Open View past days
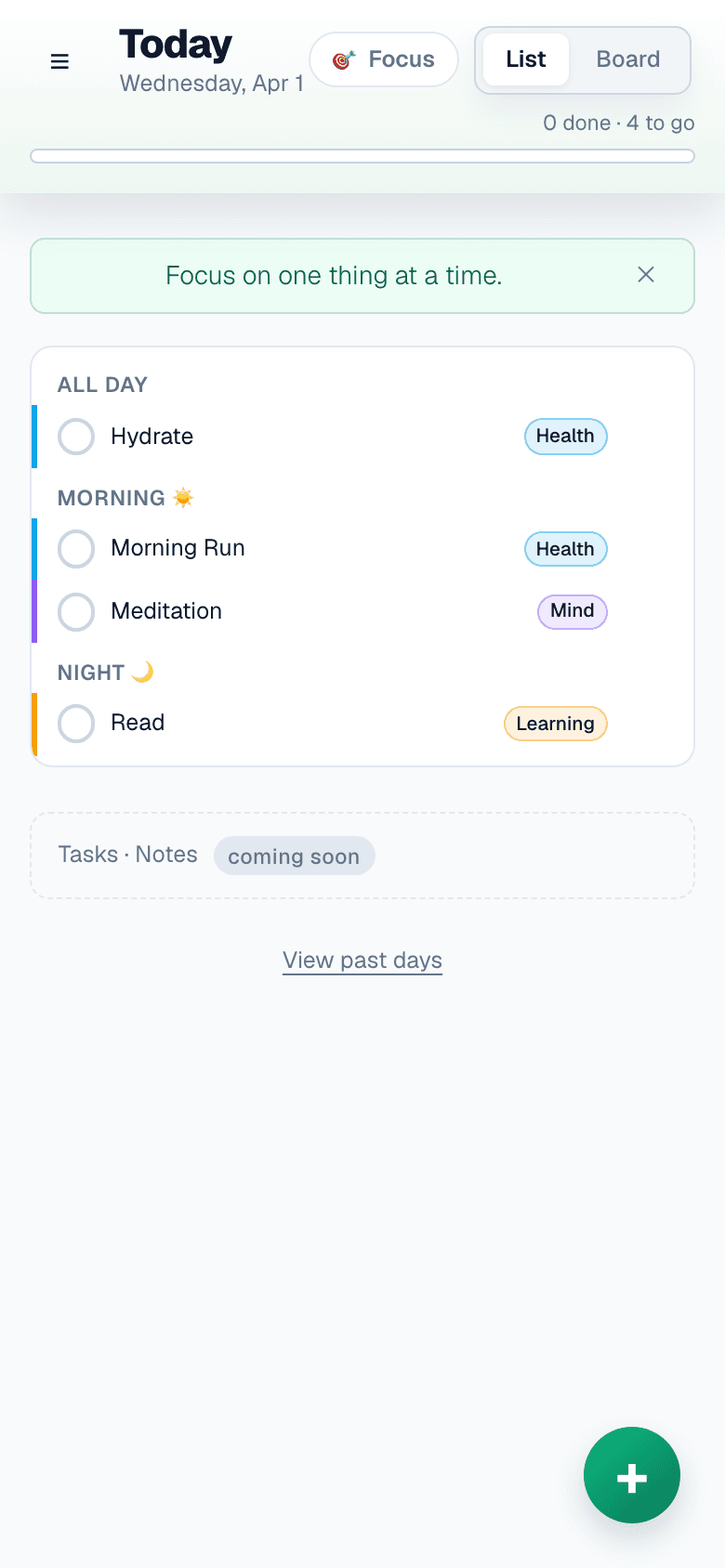 362,960
